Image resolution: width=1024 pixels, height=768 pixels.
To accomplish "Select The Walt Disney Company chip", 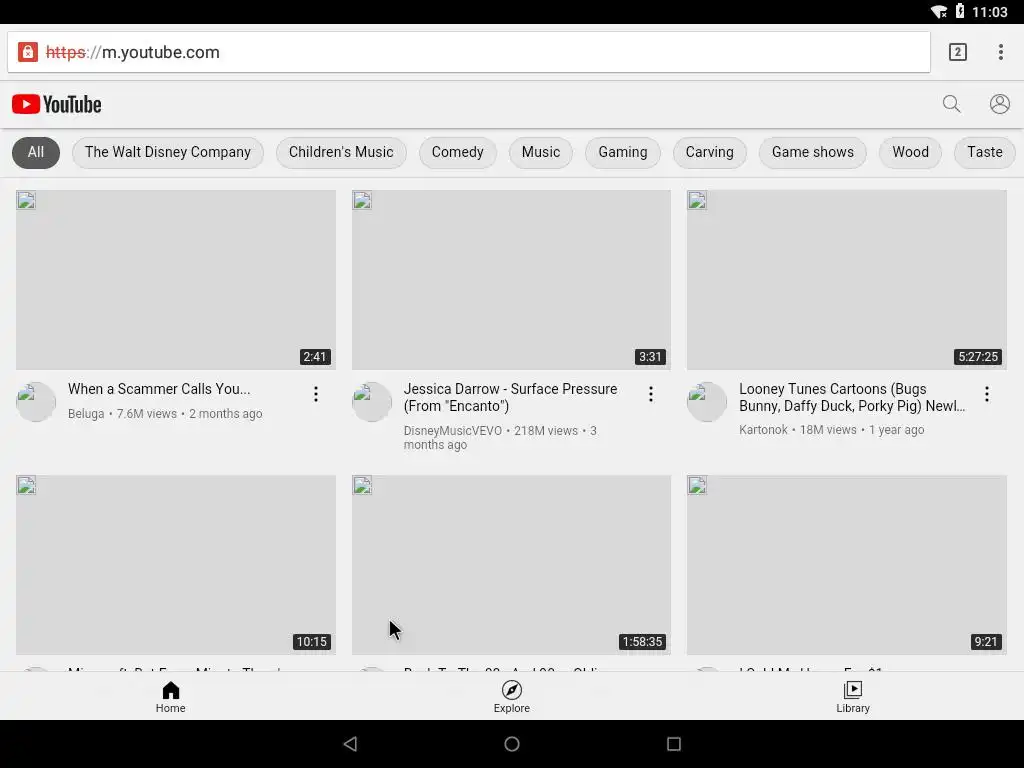I will (168, 152).
